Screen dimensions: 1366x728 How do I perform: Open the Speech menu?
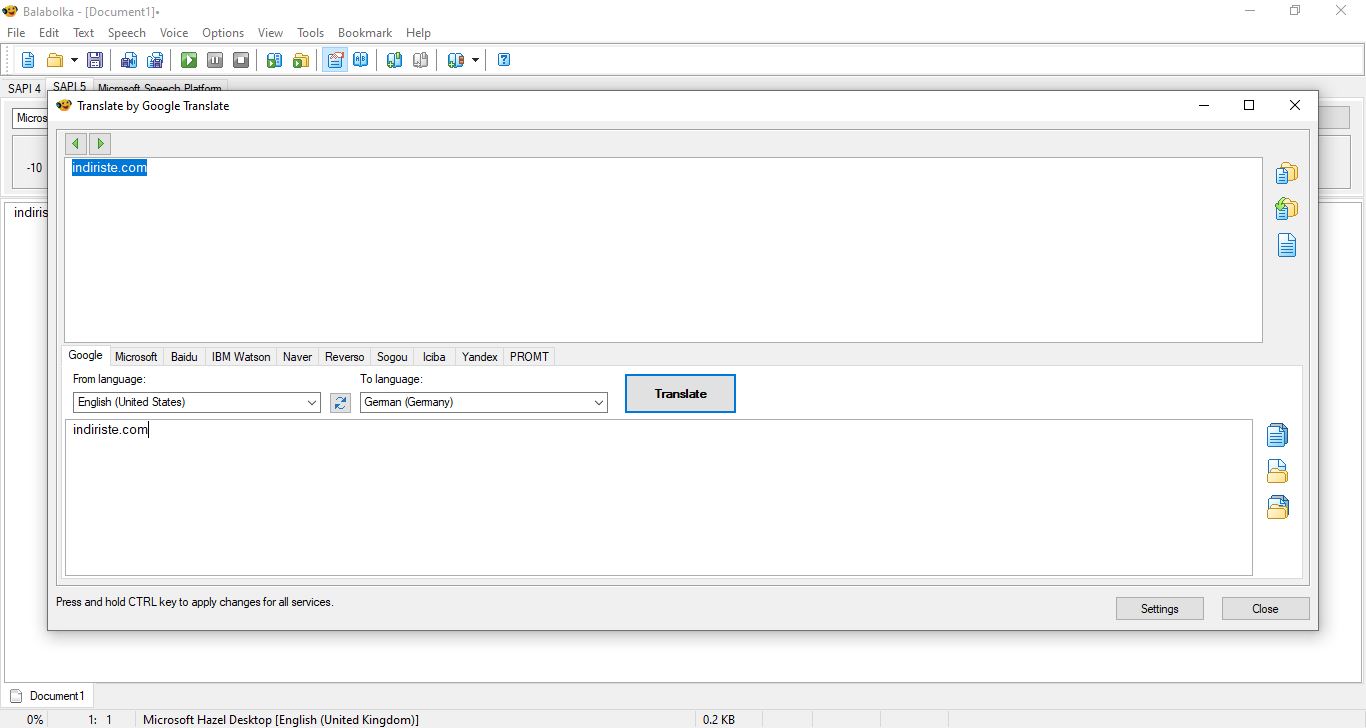click(127, 33)
